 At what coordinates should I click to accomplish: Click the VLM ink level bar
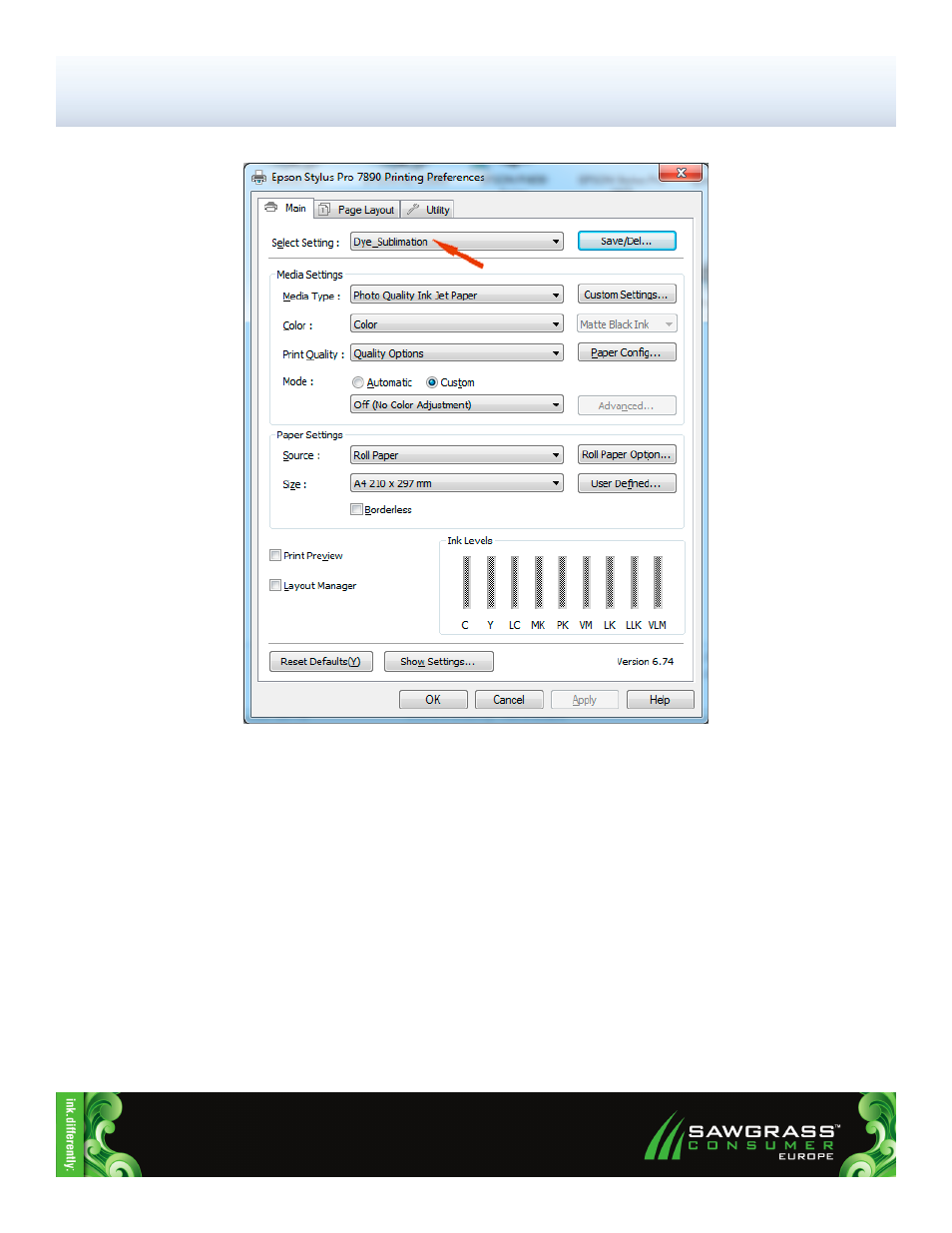(x=658, y=582)
